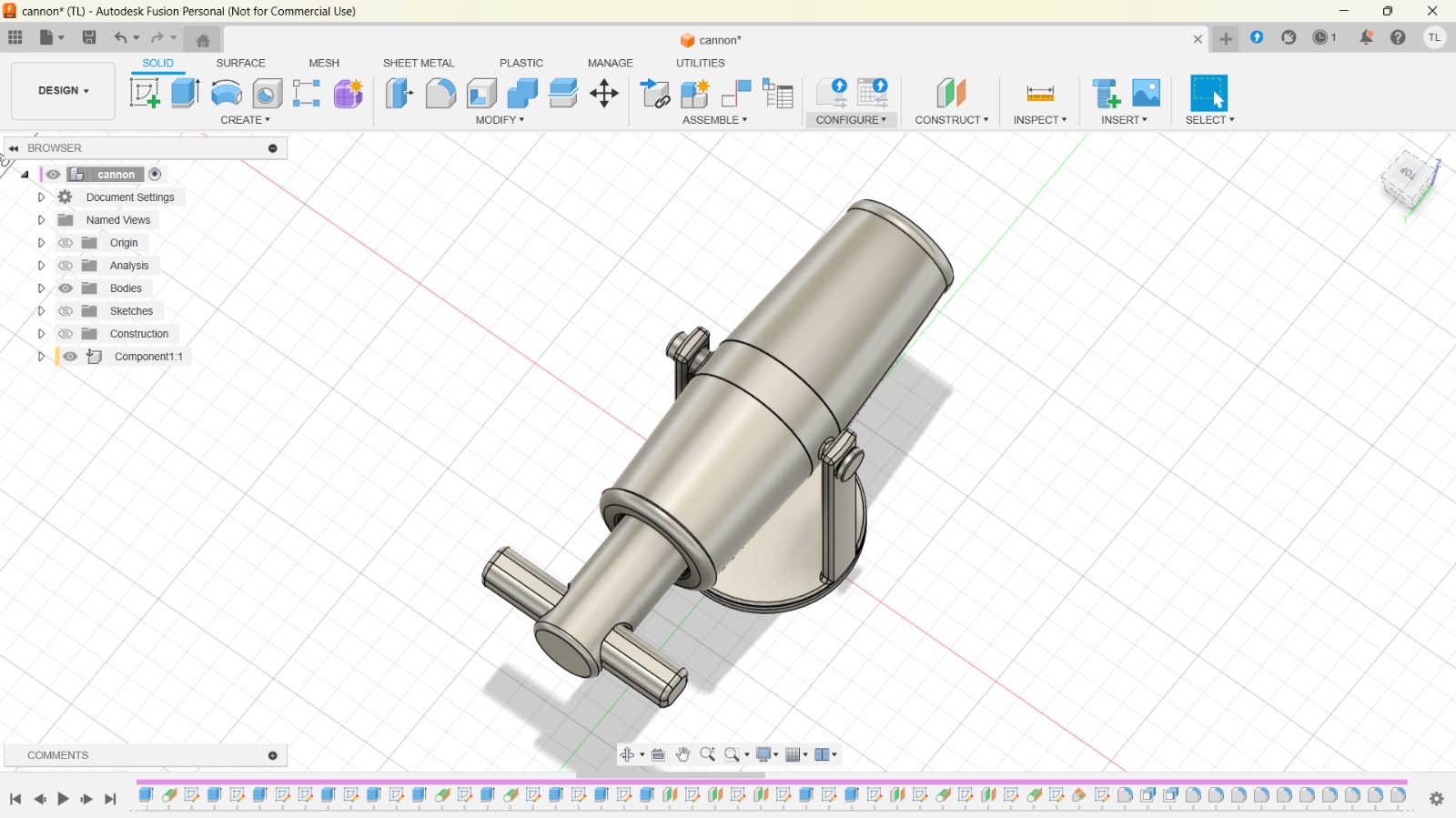1456x818 pixels.
Task: Expand the Bodies tree node
Action: tap(41, 288)
